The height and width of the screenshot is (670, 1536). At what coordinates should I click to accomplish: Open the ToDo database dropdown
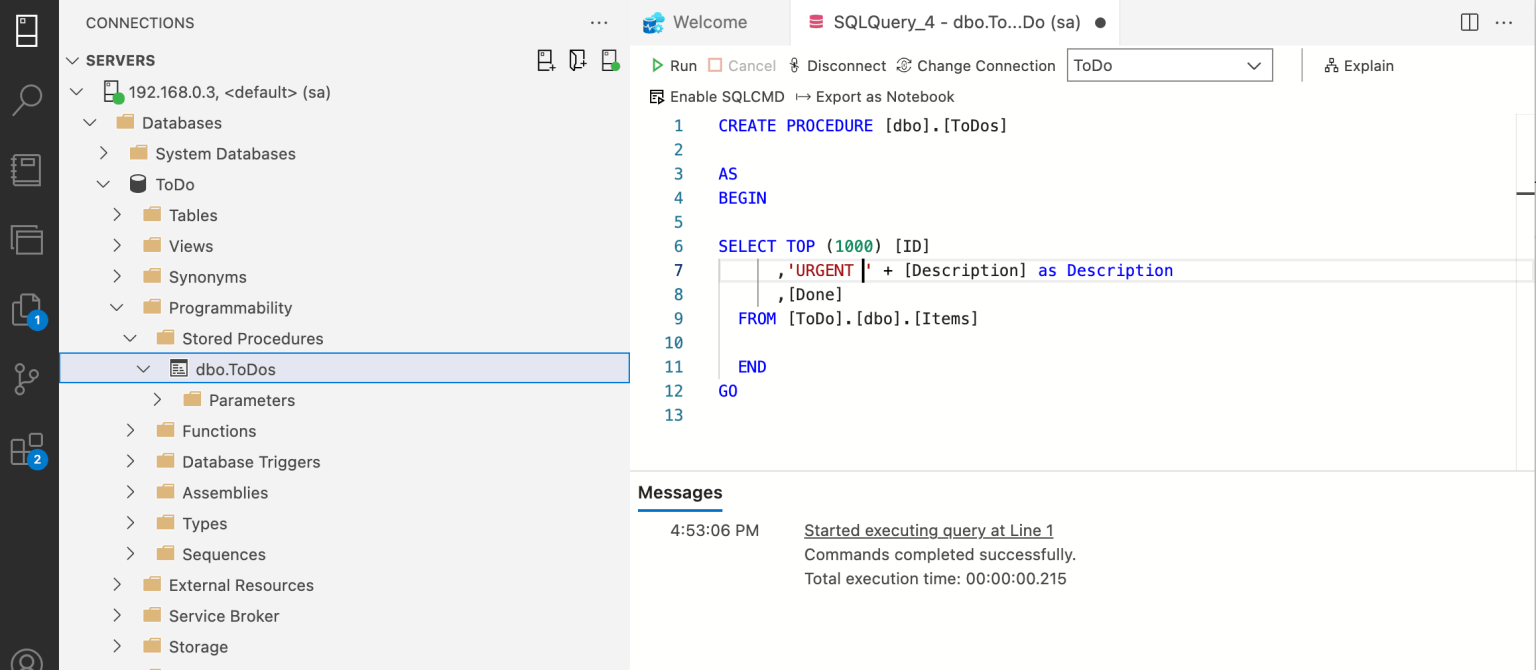pos(1169,66)
